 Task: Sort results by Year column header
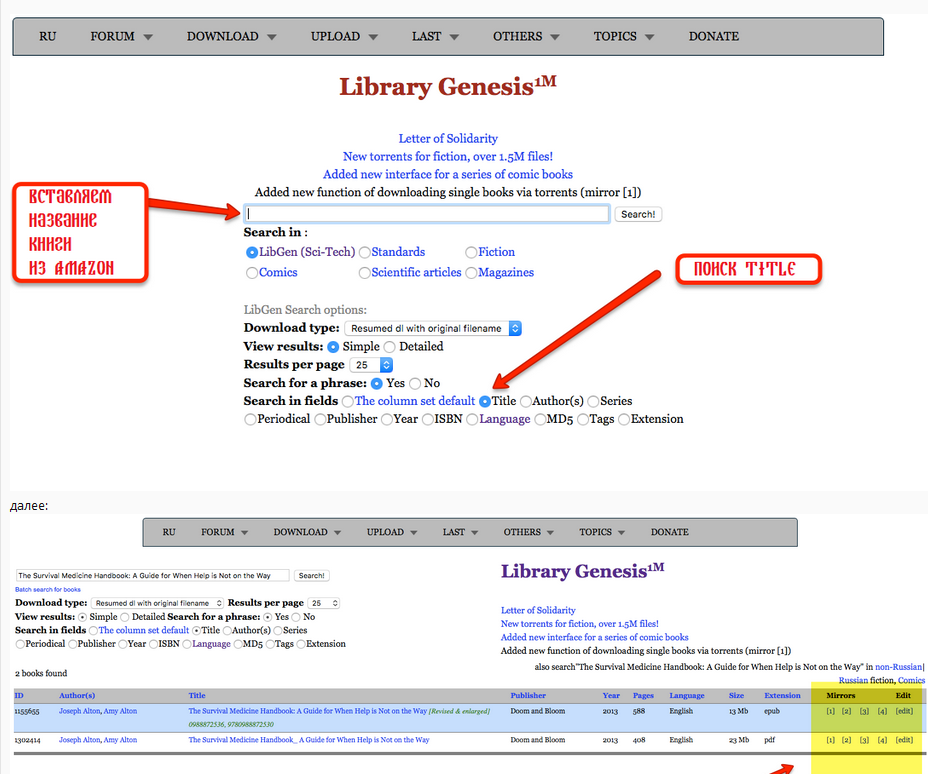(x=611, y=695)
